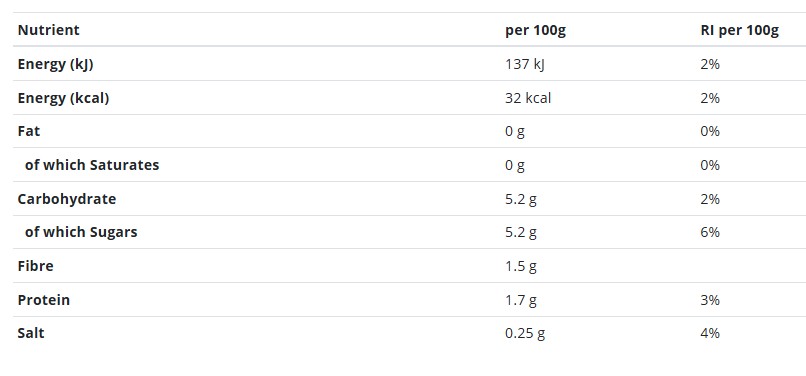Image resolution: width=806 pixels, height=376 pixels.
Task: Select the Sugars 6% RI value
Action: point(710,232)
